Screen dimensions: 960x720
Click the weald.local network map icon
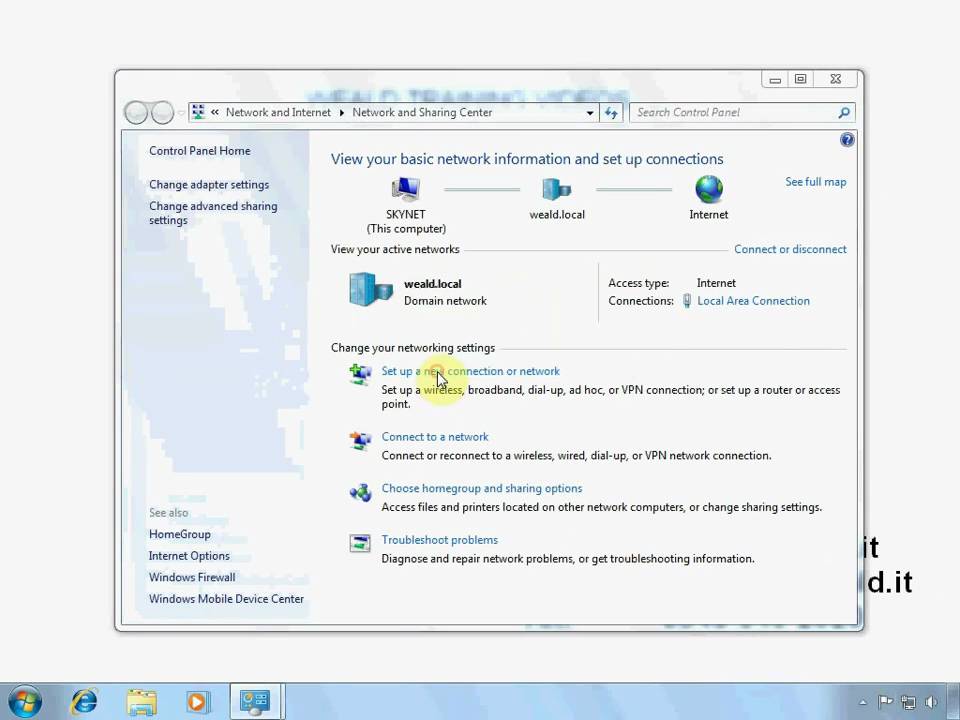coord(556,189)
